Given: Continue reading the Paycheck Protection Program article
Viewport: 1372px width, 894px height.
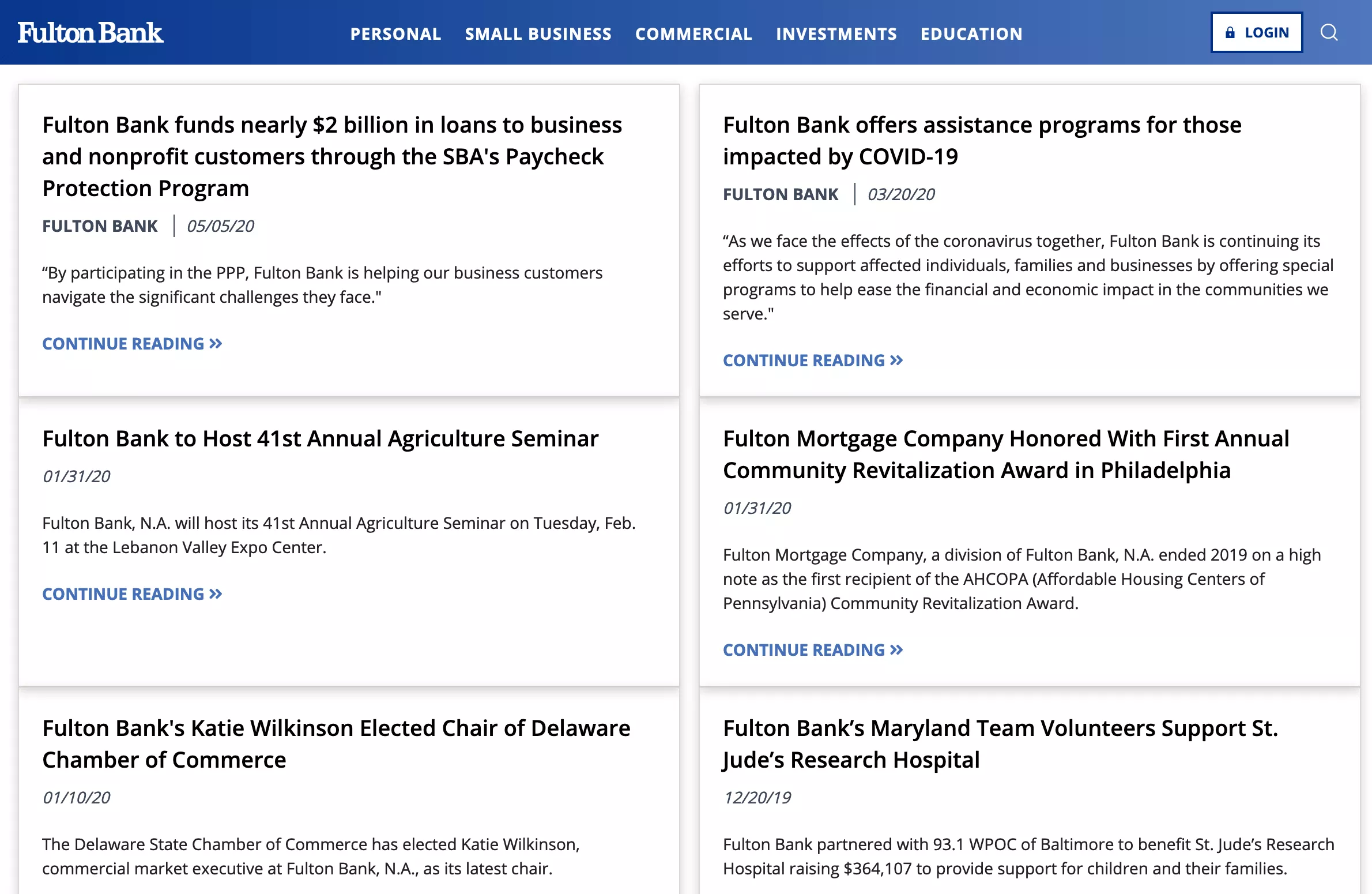Looking at the screenshot, I should (x=132, y=344).
